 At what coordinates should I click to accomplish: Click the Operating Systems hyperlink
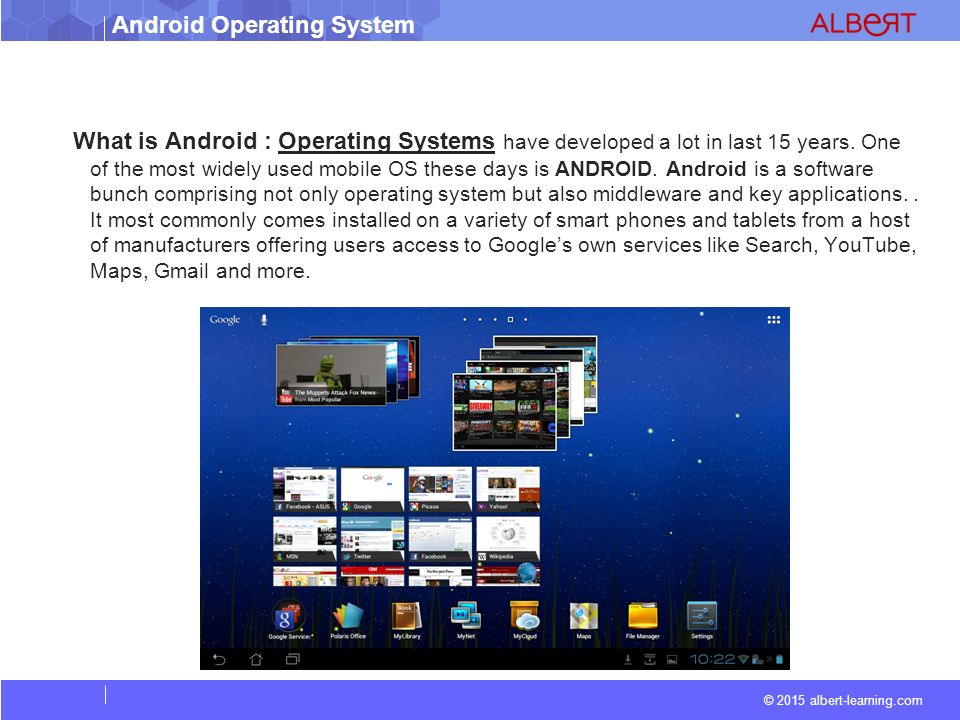click(x=386, y=141)
